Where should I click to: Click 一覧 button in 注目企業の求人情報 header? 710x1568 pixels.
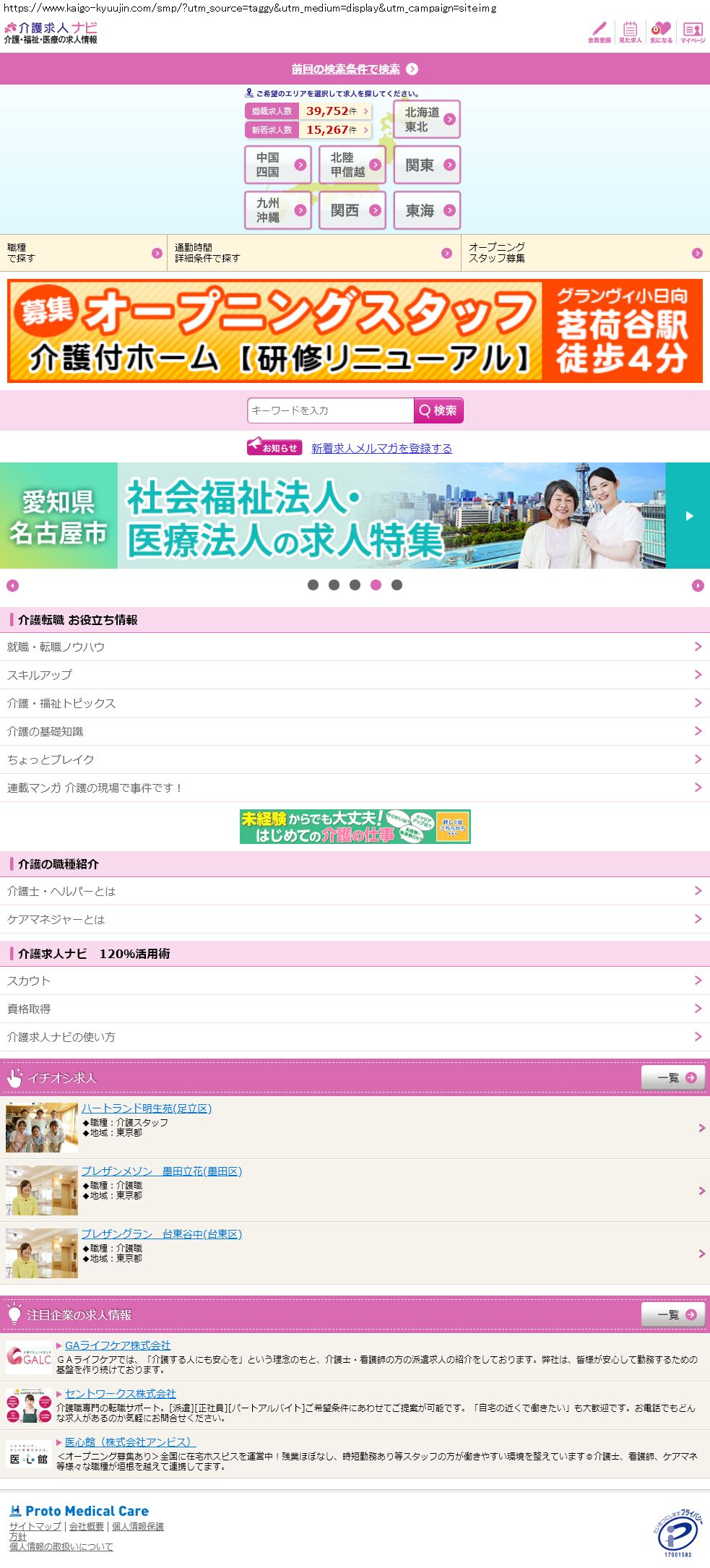click(673, 1314)
